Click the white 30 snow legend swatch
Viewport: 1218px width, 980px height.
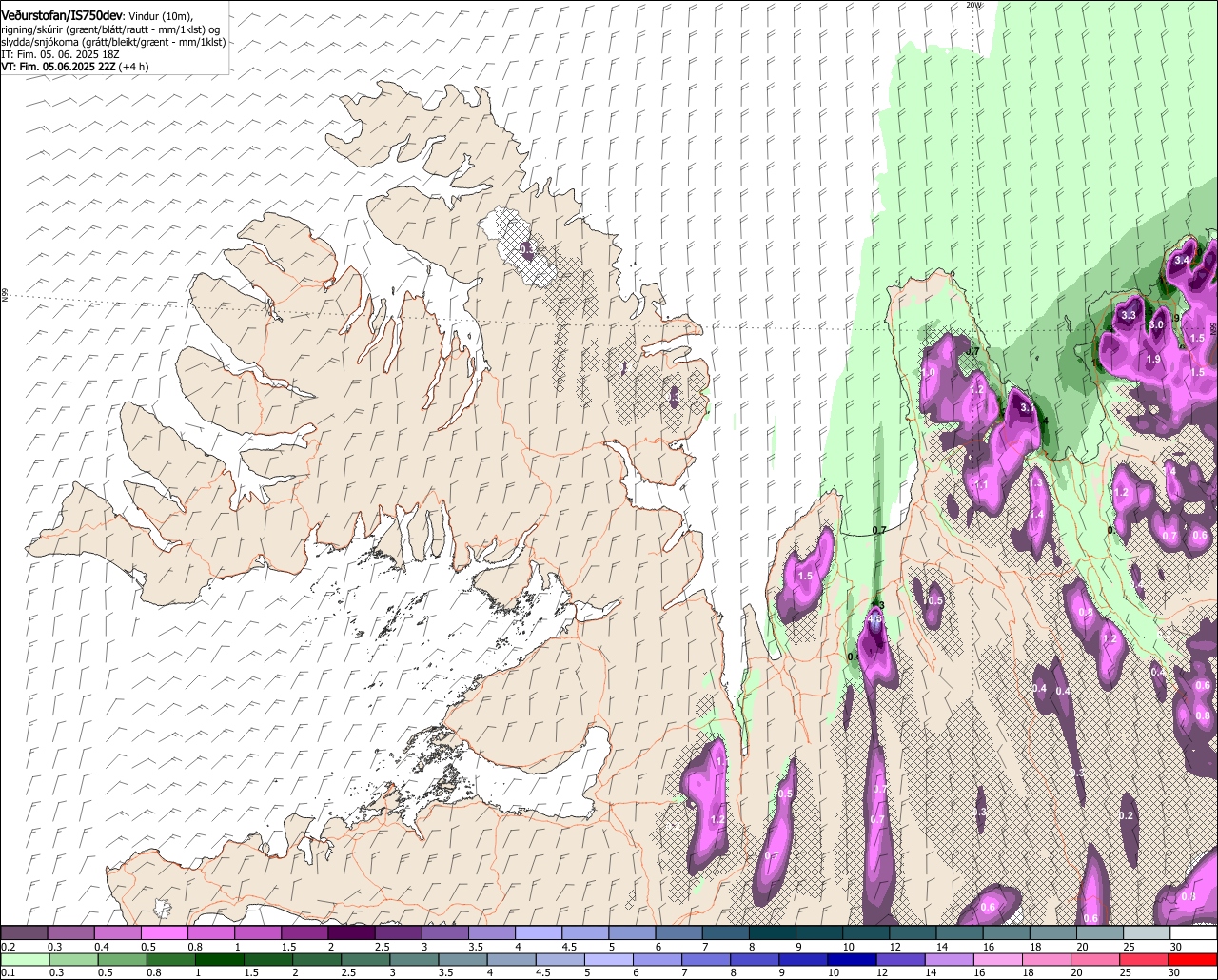[1193, 933]
